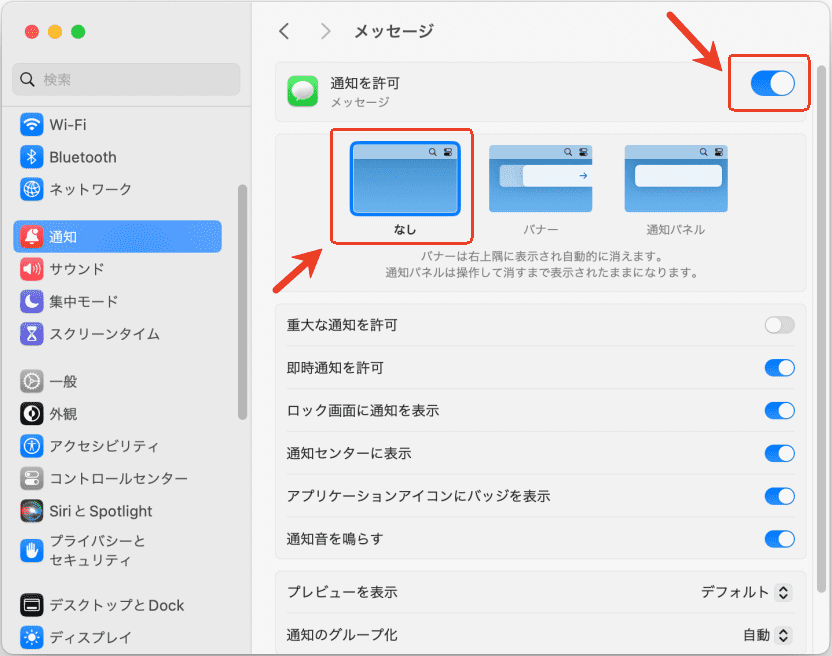Click the sidebar vertical scrollbar
The height and width of the screenshot is (656, 832).
242,302
